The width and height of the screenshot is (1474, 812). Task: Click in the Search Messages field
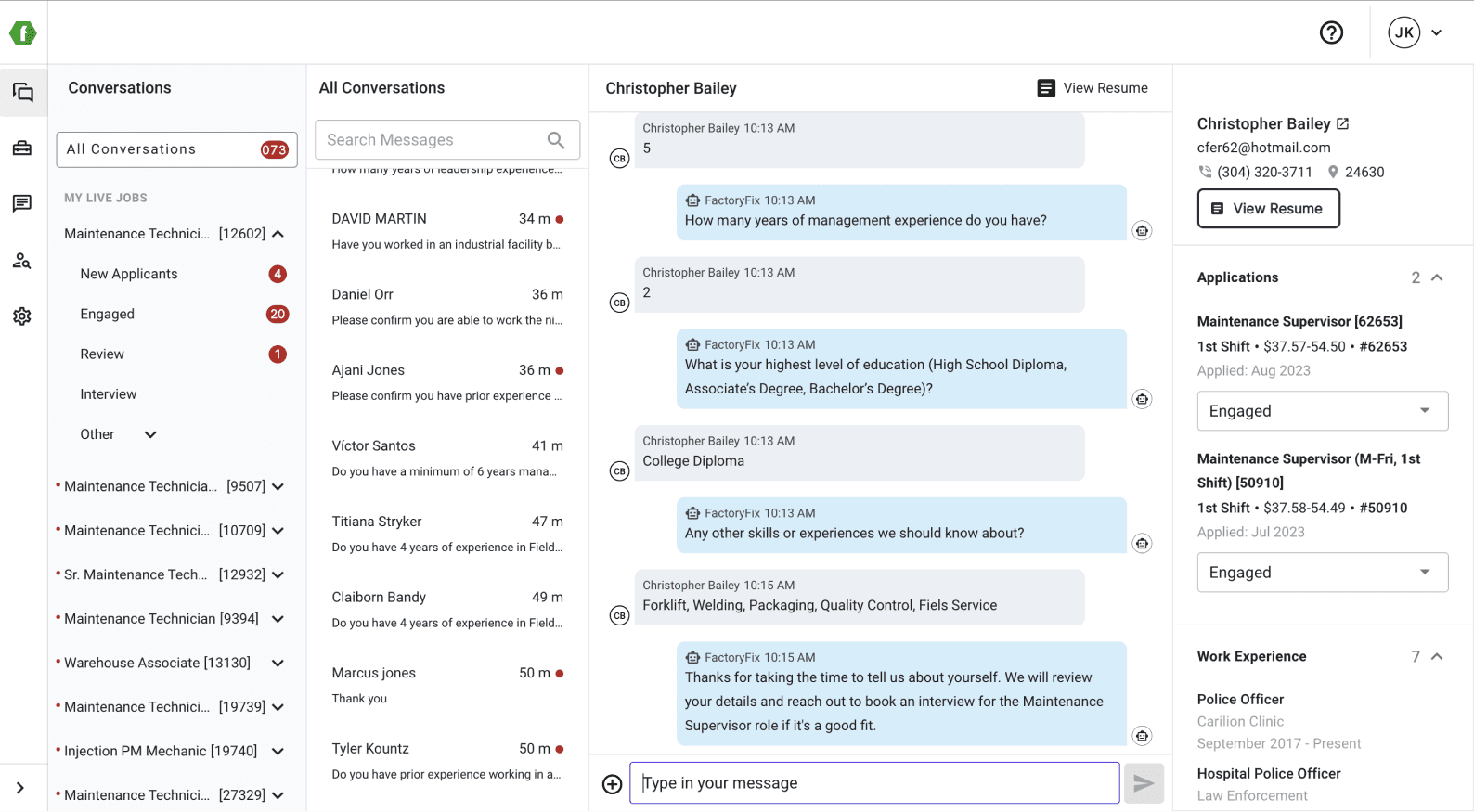coord(447,140)
